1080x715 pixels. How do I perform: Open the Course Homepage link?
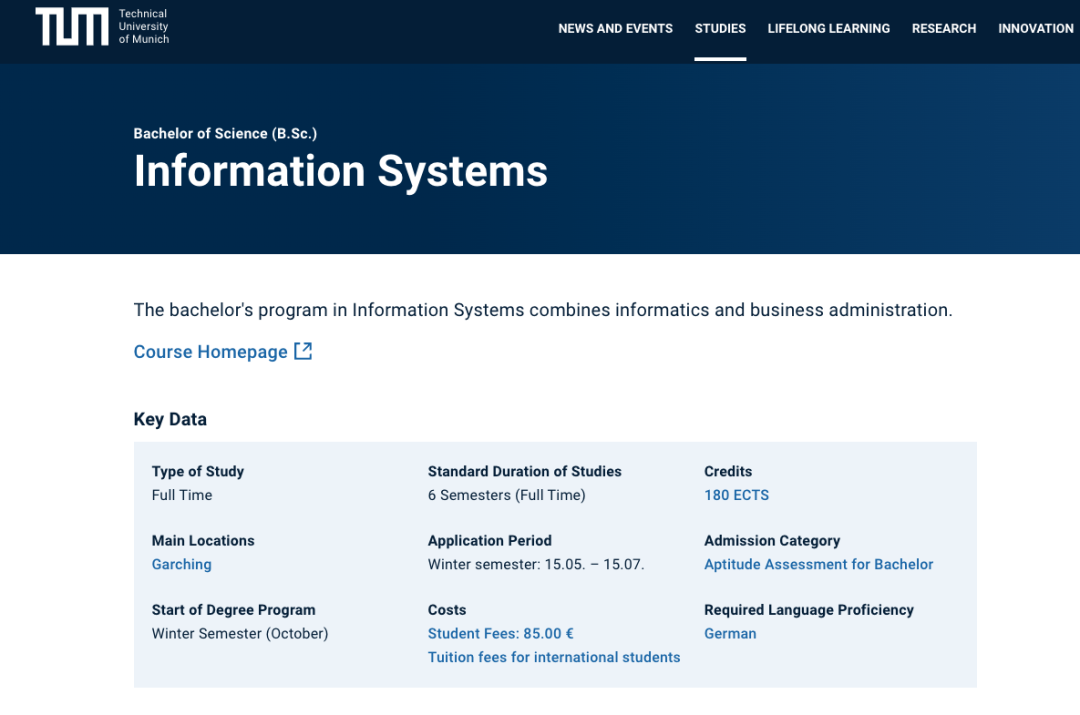(211, 352)
